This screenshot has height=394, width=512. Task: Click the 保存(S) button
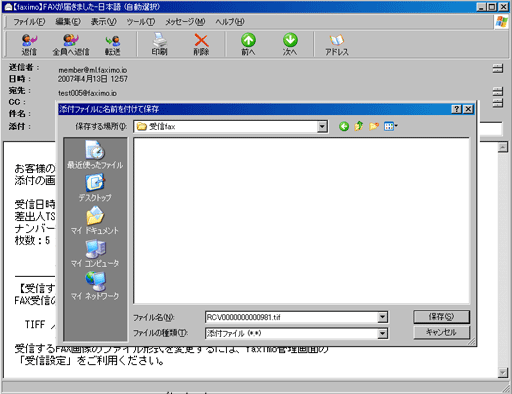tap(441, 317)
